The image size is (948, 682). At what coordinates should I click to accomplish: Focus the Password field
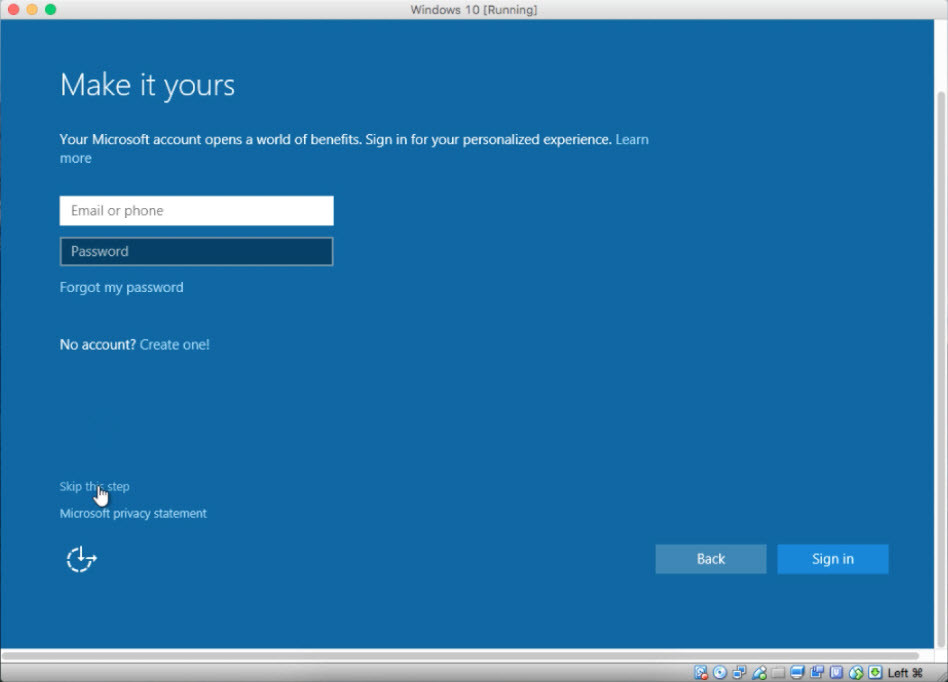196,252
